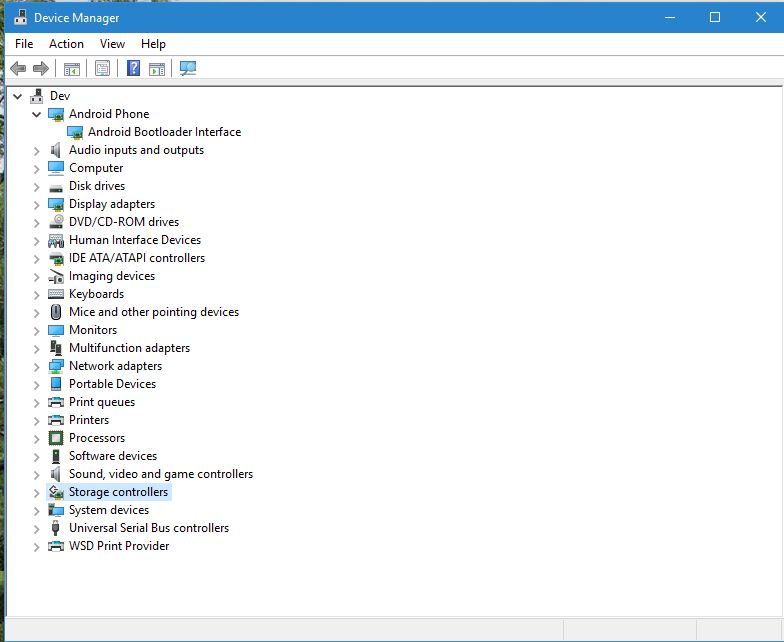Open the View menu
Viewport: 784px width, 642px height.
112,44
